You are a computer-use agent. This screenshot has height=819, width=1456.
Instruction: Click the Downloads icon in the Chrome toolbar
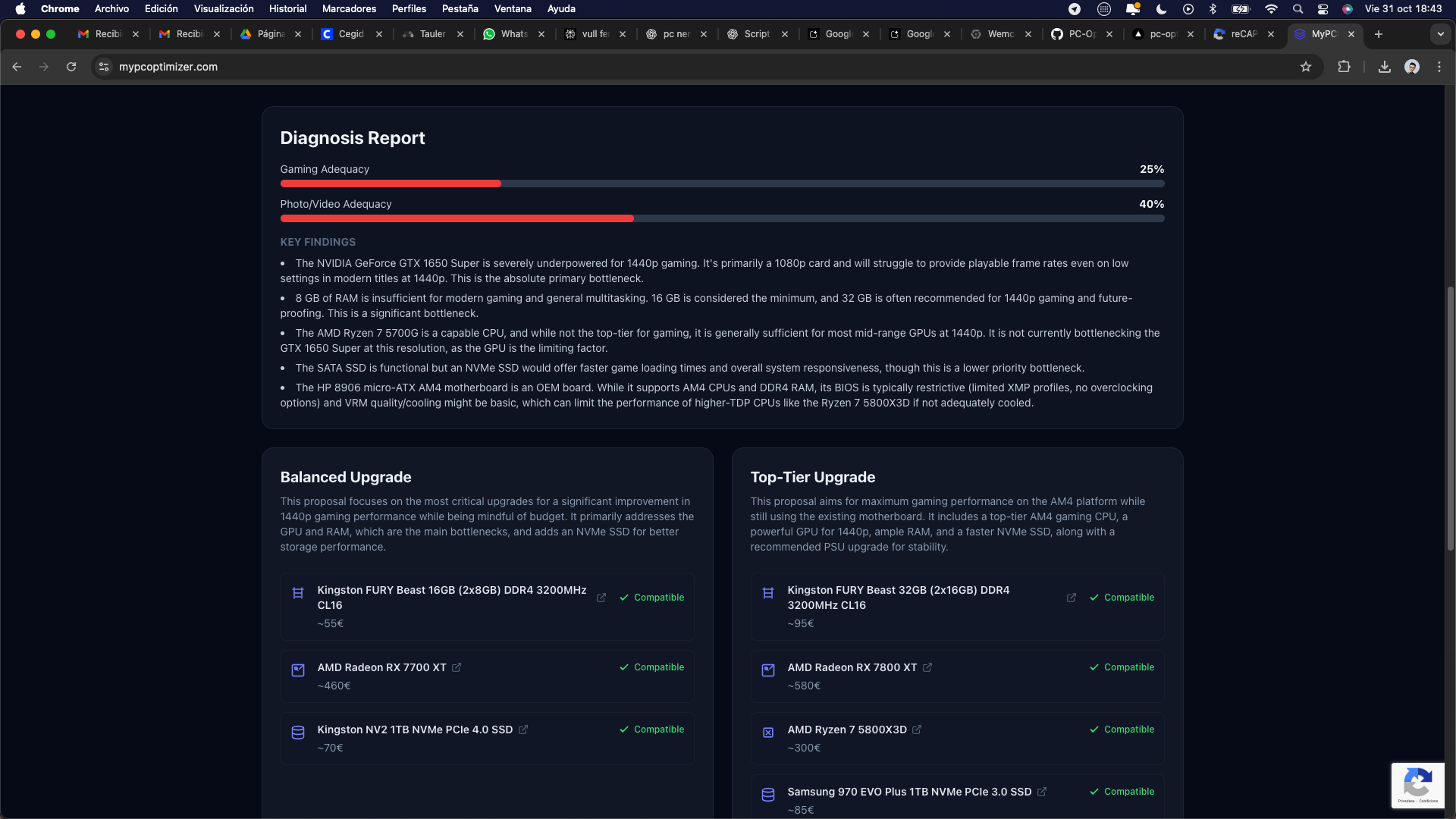tap(1383, 67)
